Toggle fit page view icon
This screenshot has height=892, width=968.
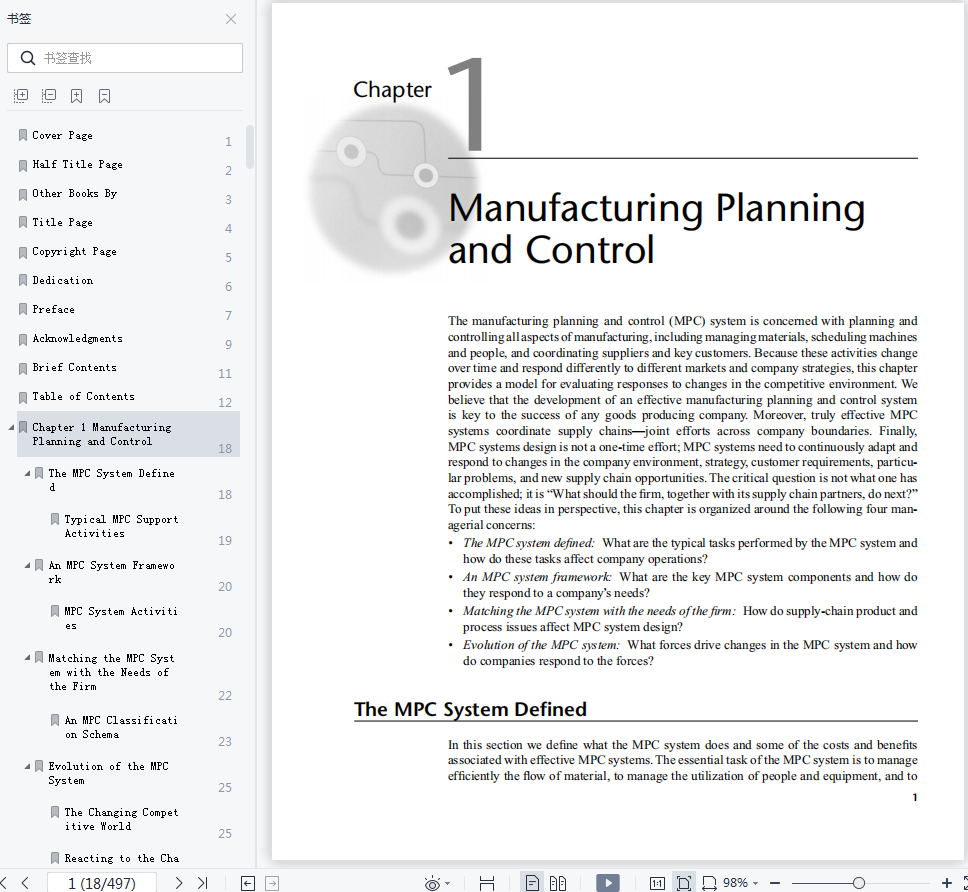pyautogui.click(x=683, y=883)
